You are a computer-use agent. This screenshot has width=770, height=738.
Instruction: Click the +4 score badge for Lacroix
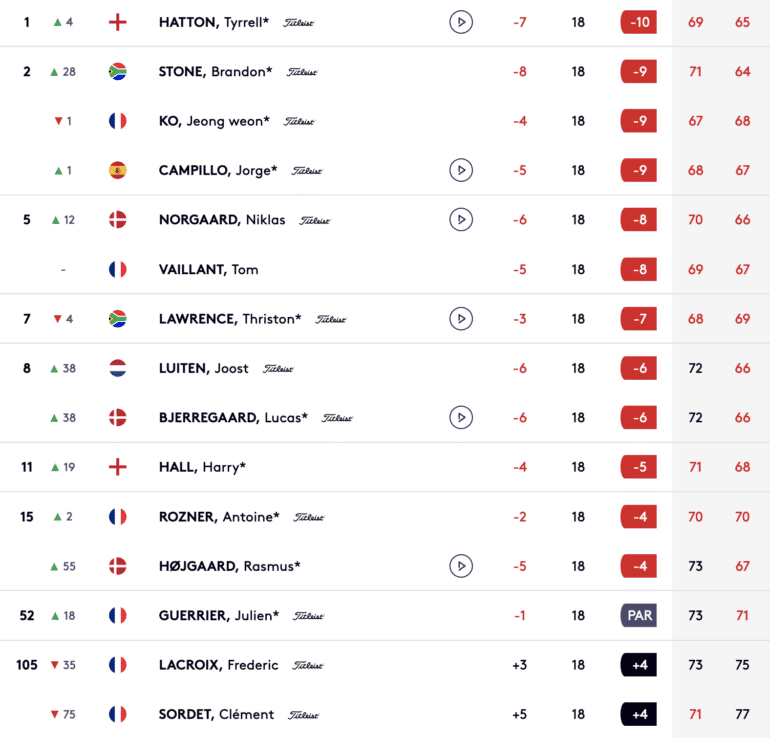tap(639, 665)
